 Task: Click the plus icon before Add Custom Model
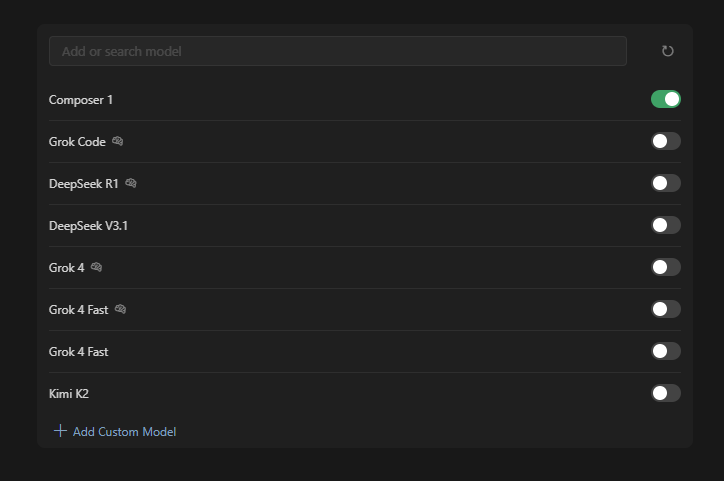click(x=60, y=431)
